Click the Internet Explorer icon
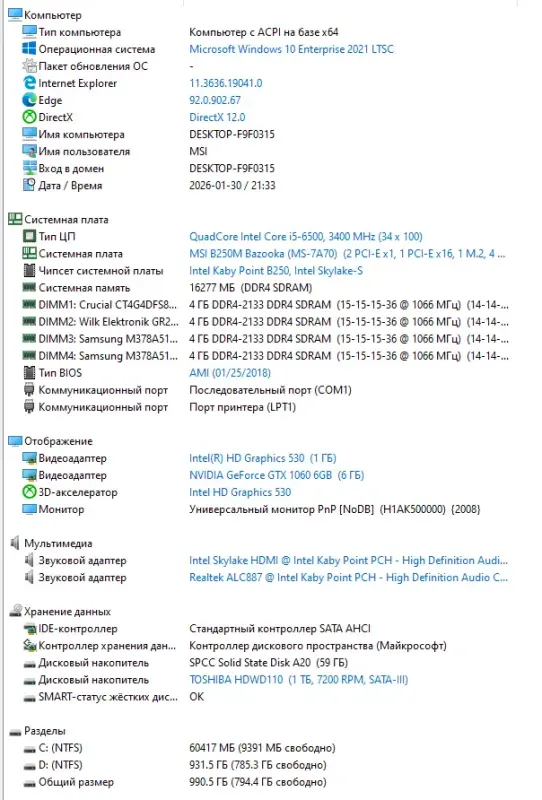 click(x=29, y=83)
